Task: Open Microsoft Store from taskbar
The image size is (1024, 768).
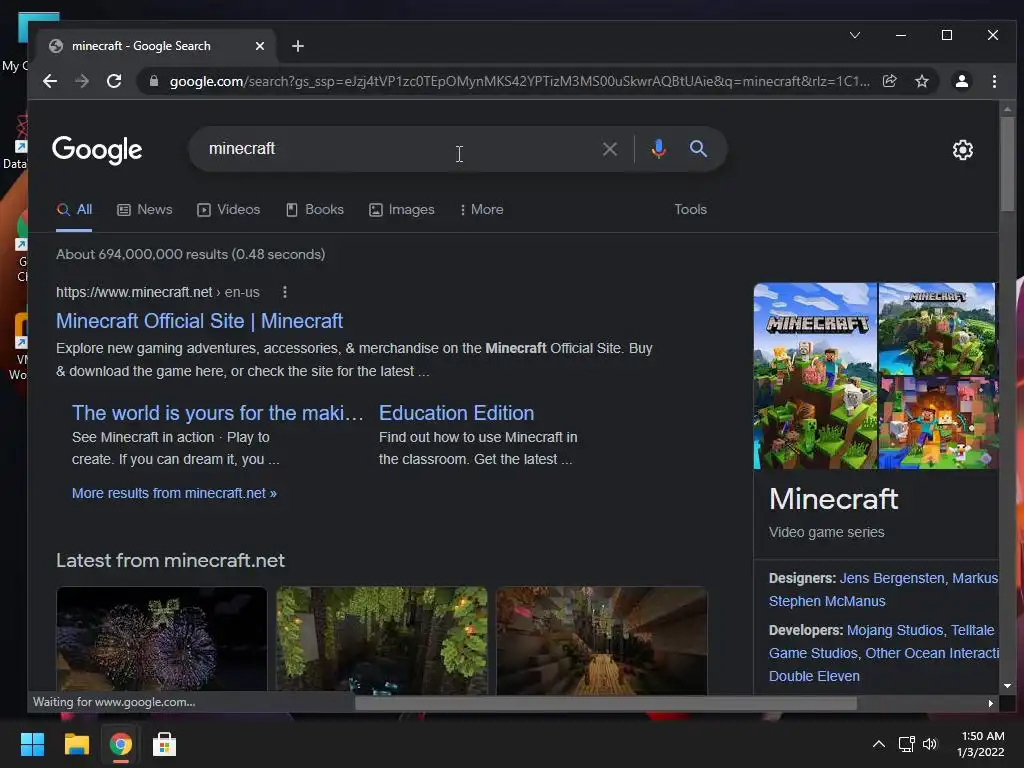Action: coord(165,744)
